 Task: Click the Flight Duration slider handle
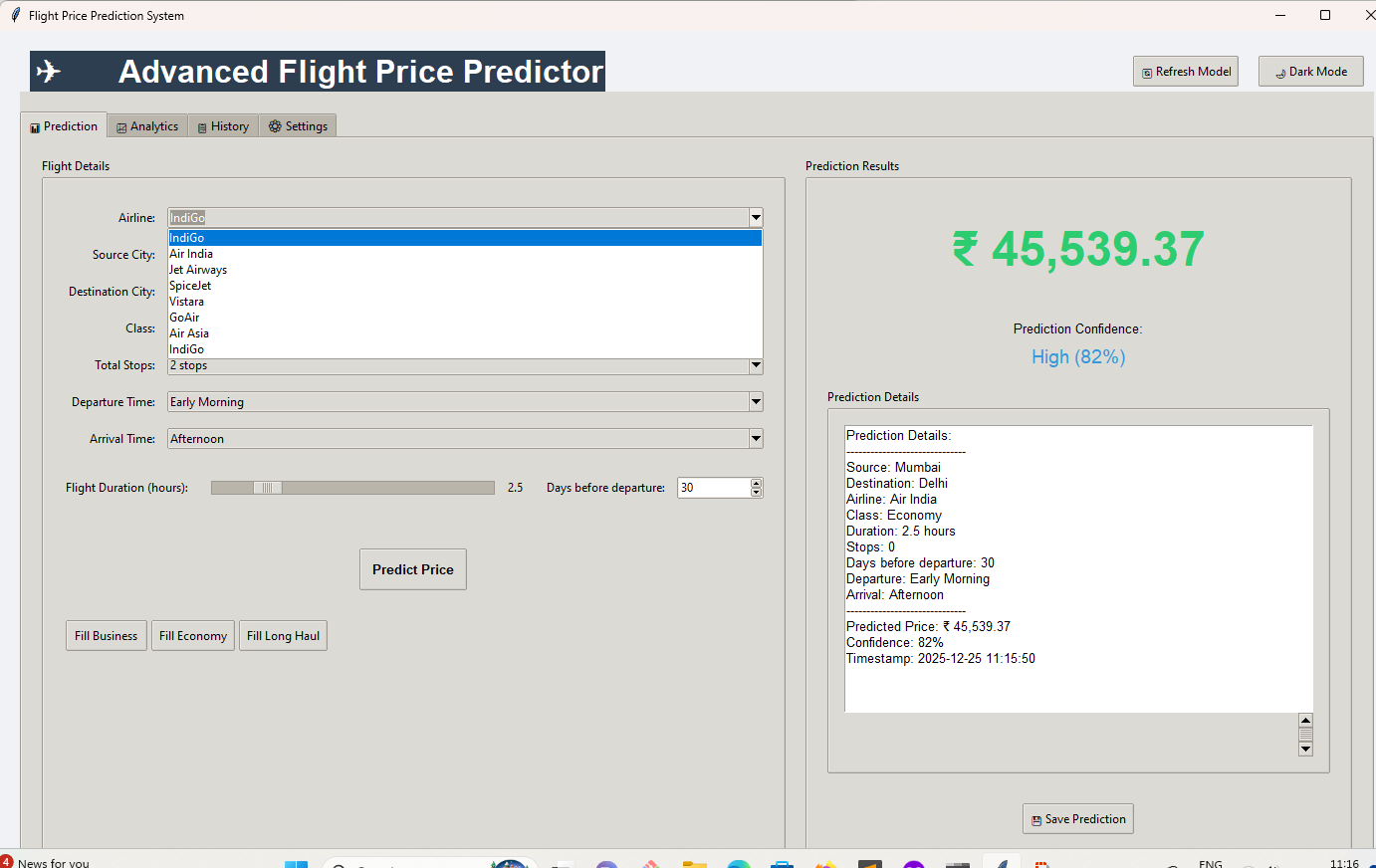pos(267,488)
